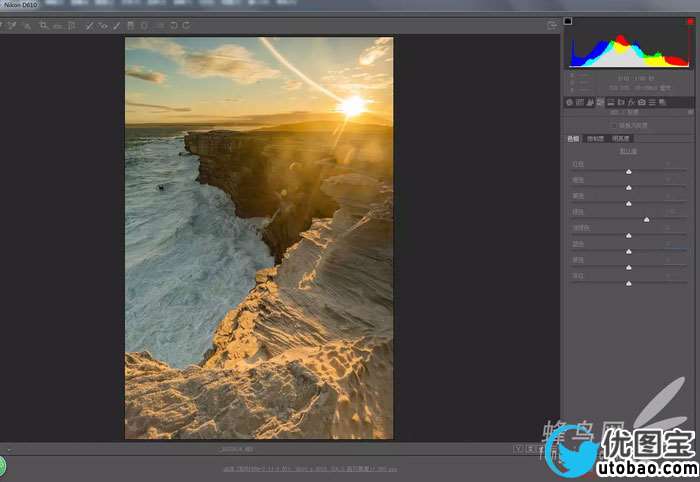This screenshot has height=482, width=700.
Task: Open the Camera Calibration panel tab
Action: point(642,102)
